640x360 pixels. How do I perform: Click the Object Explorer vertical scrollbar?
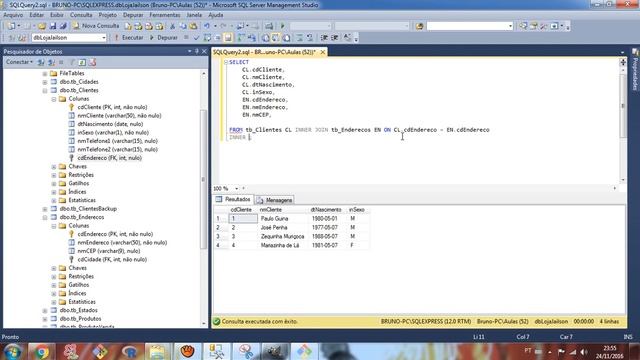click(x=203, y=180)
